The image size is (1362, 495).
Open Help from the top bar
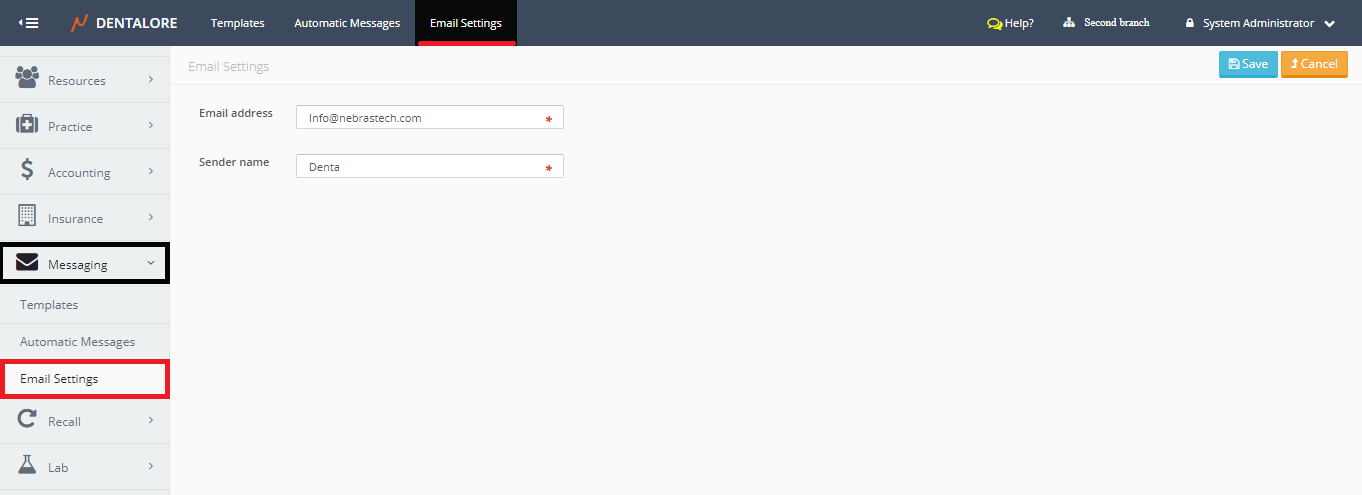pyautogui.click(x=1010, y=23)
